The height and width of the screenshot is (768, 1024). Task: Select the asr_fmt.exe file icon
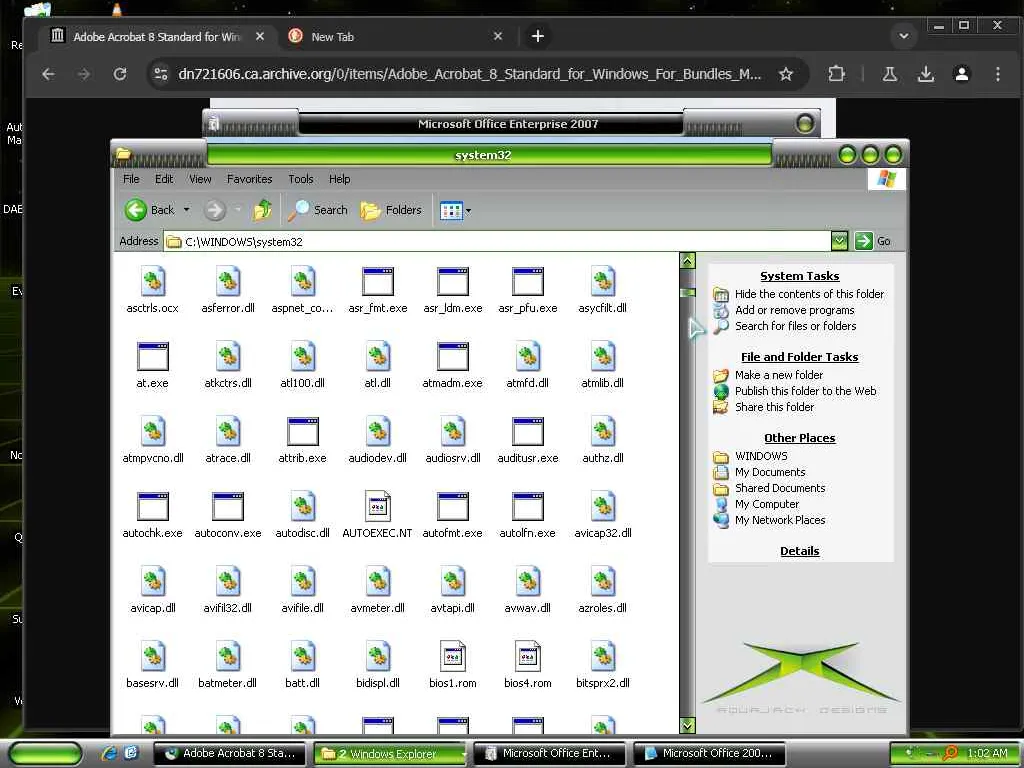pos(377,281)
